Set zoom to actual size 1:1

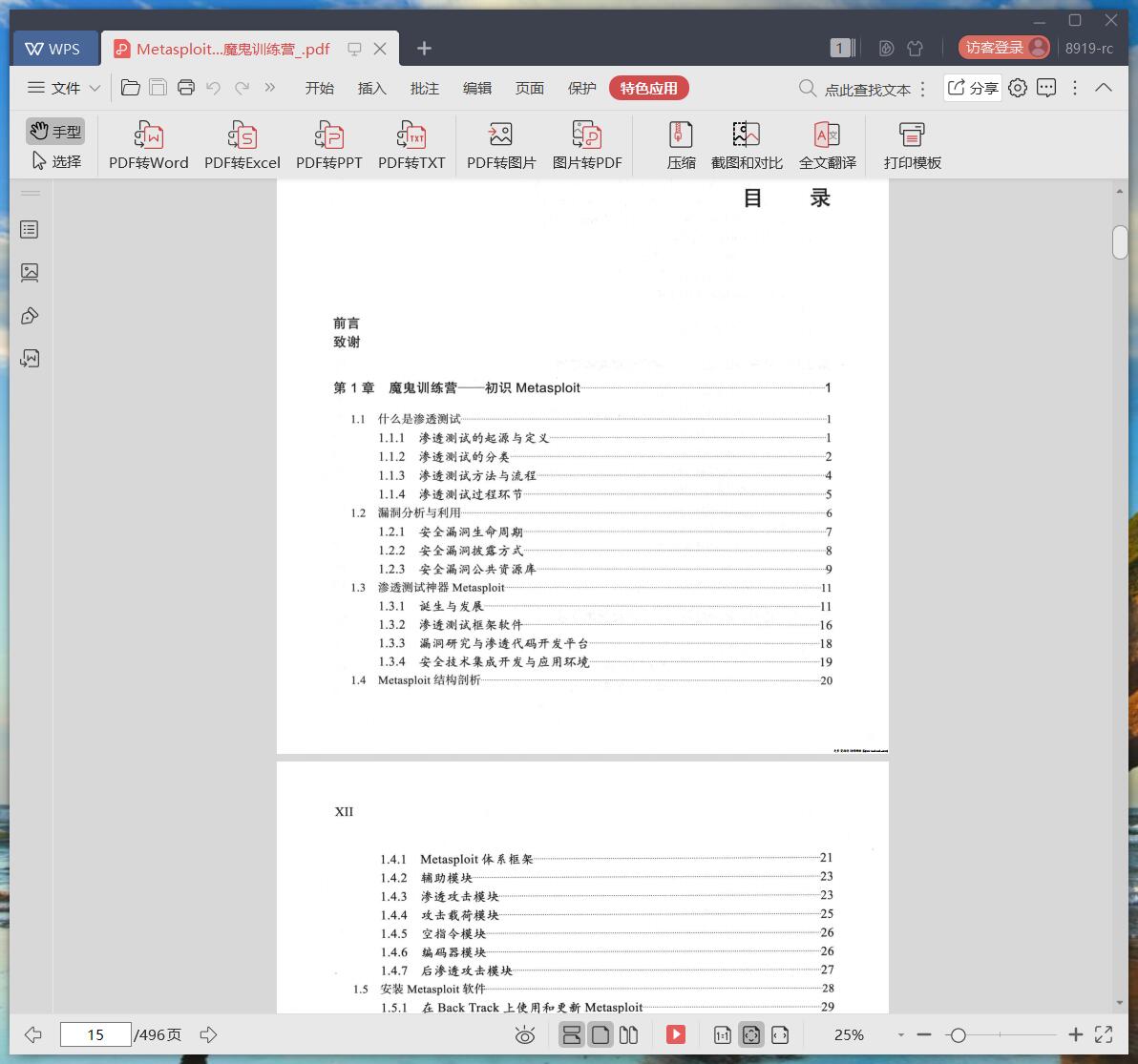[x=722, y=1035]
